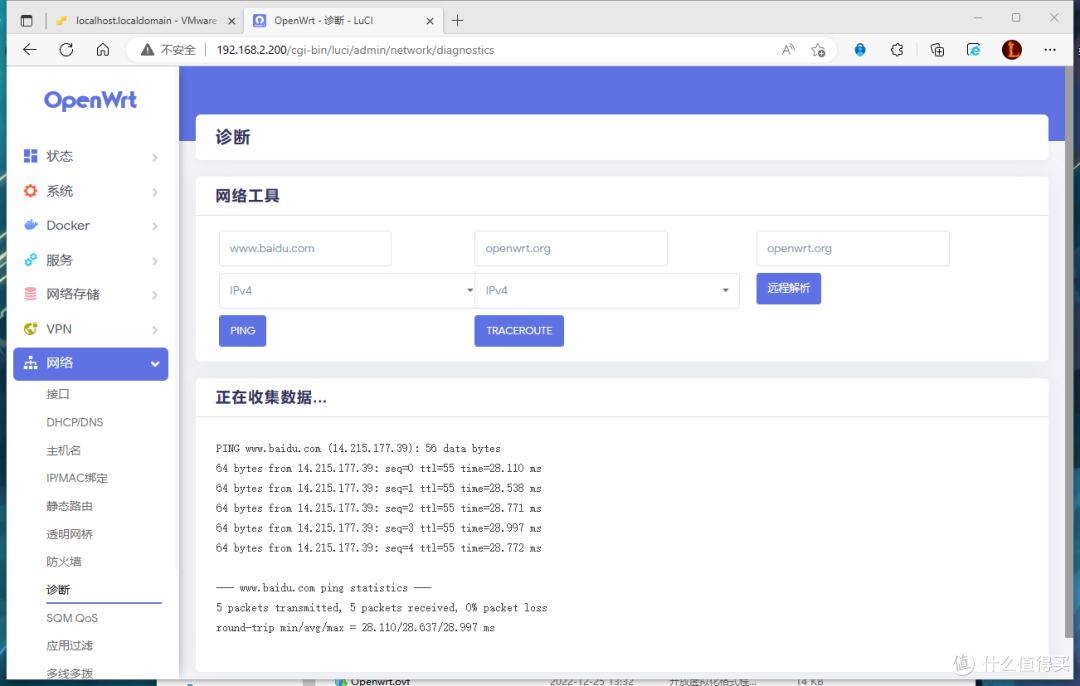Viewport: 1080px width, 686px height.
Task: Open the Edge profile avatar icon
Action: (x=1011, y=49)
